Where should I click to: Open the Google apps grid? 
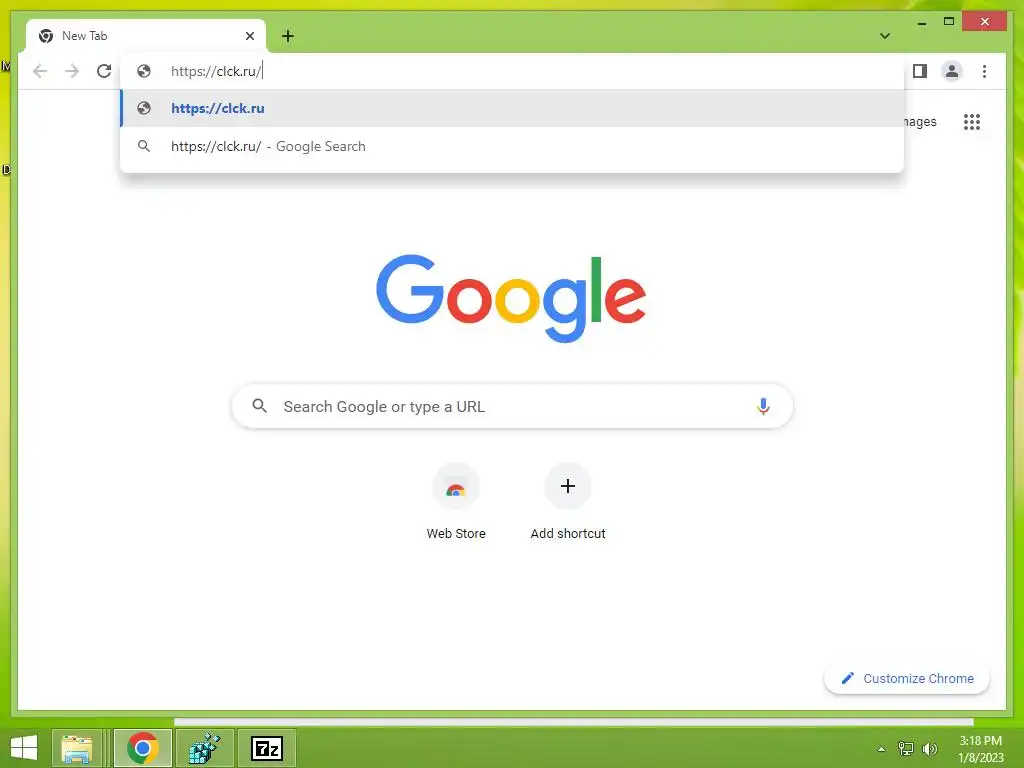point(972,122)
